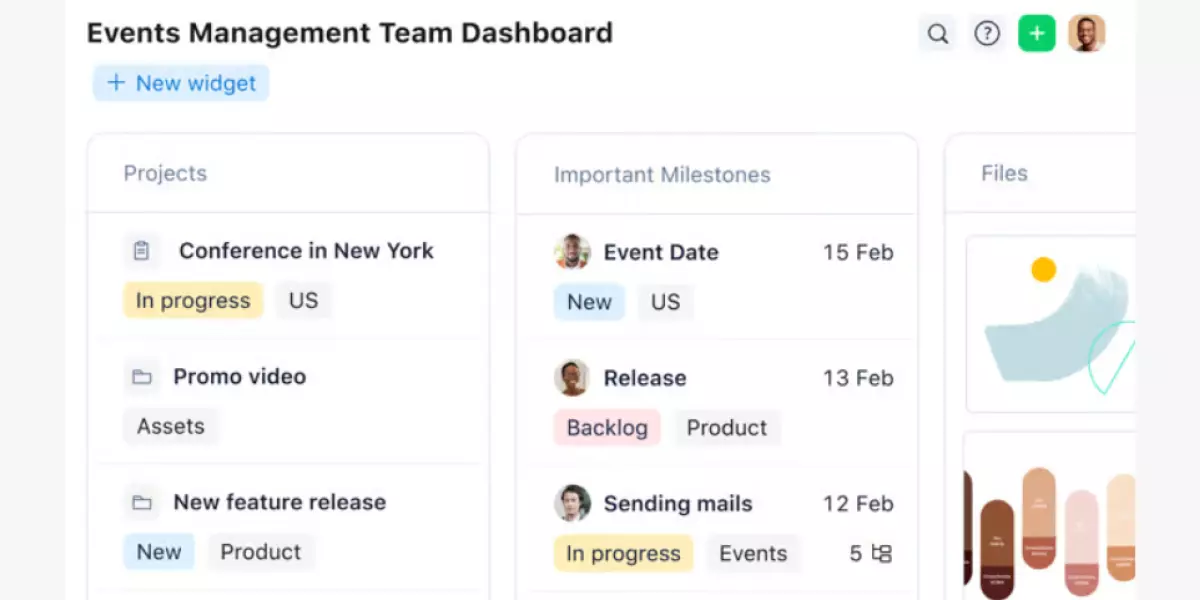Add a New widget
Image resolution: width=1200 pixels, height=600 pixels.
pyautogui.click(x=181, y=83)
